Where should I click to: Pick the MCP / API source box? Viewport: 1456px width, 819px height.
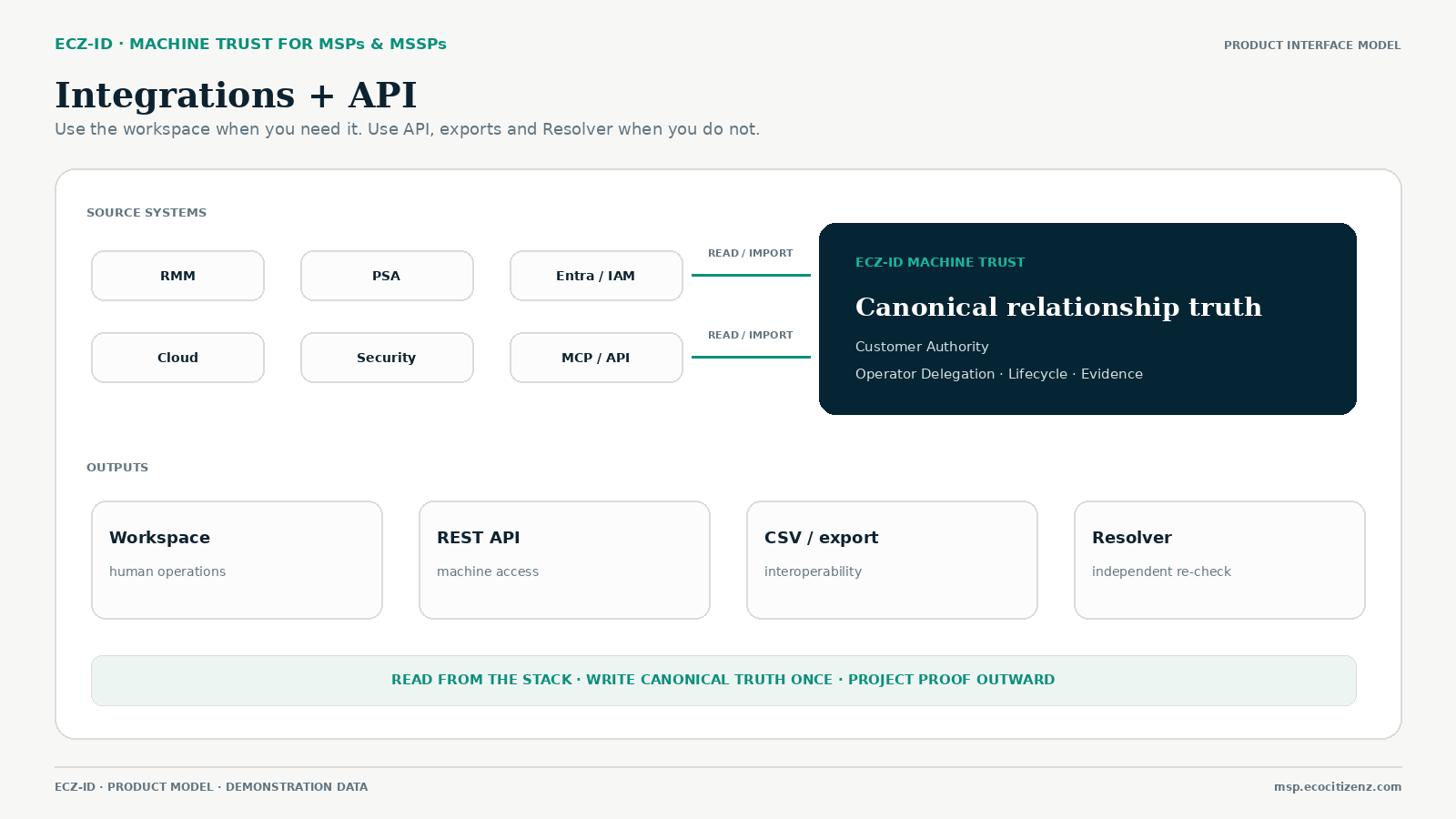coord(596,358)
